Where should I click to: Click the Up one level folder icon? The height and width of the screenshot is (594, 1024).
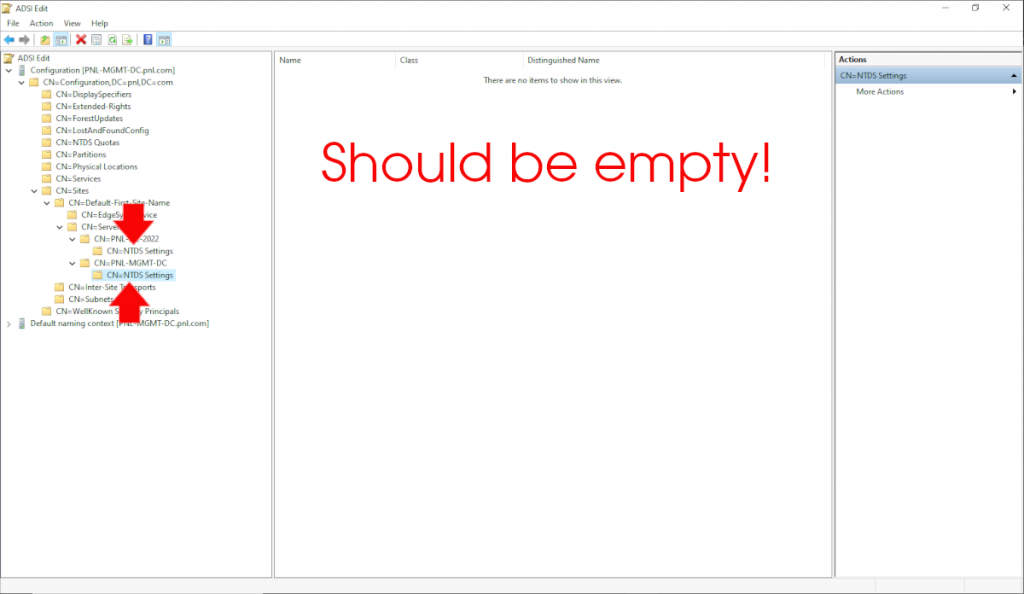click(x=45, y=40)
